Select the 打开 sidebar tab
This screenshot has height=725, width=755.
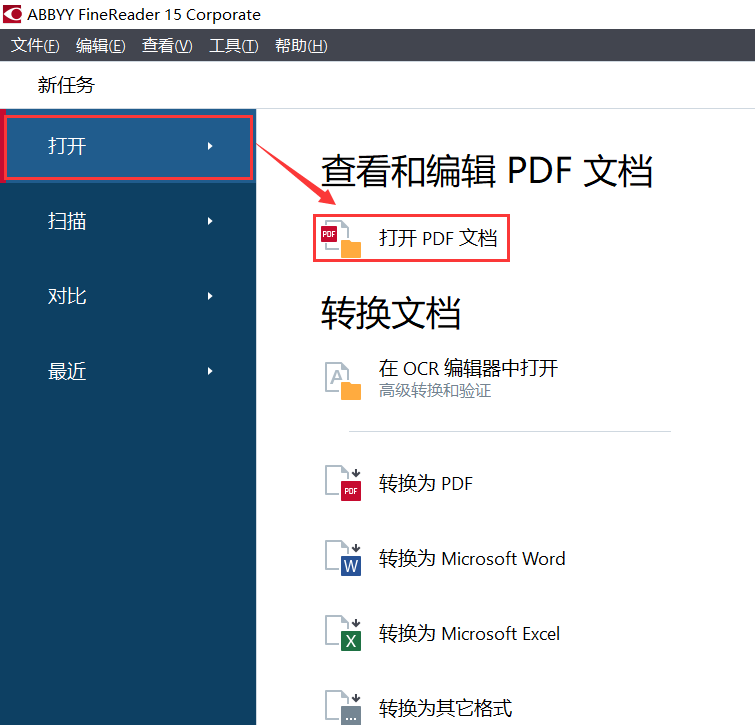[129, 146]
